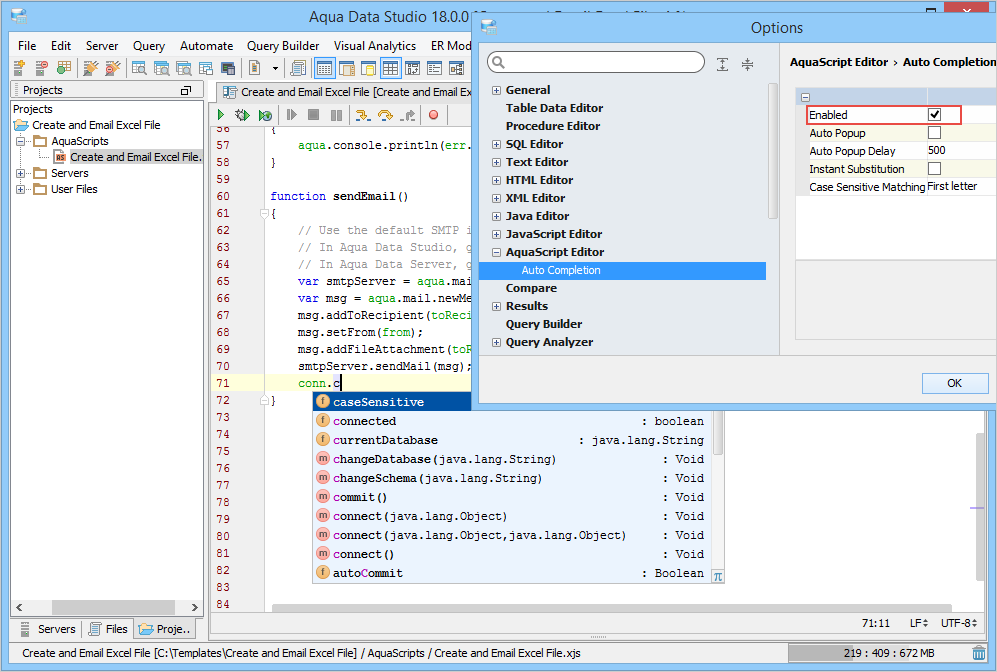Image resolution: width=997 pixels, height=672 pixels.
Task: Uncheck the Enabled auto completion checkbox
Action: pos(934,115)
